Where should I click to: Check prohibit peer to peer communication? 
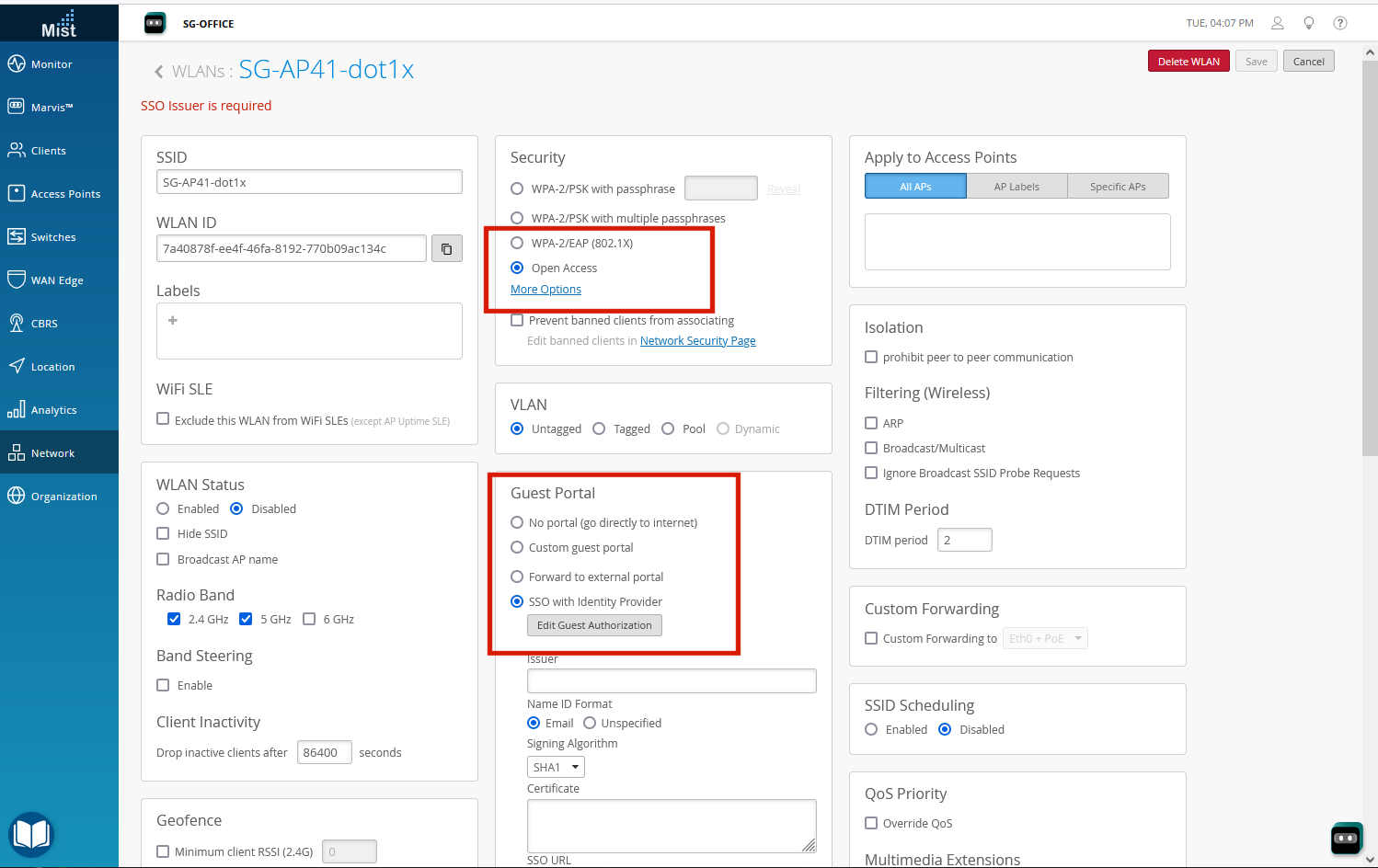pyautogui.click(x=871, y=358)
